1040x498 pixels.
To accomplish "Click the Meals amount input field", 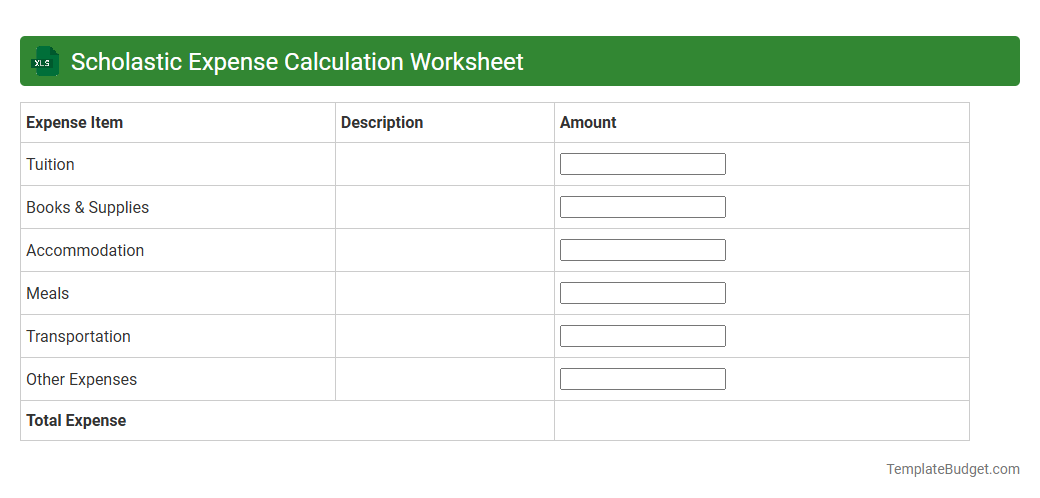I will coord(643,293).
